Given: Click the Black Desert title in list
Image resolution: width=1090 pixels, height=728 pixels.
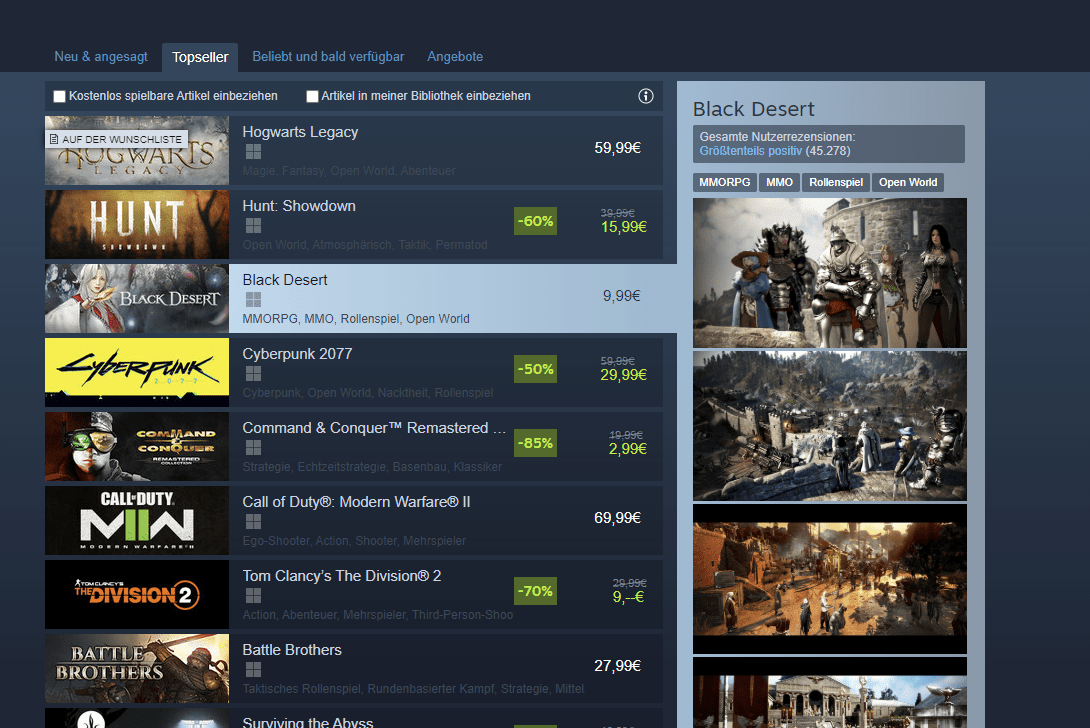Looking at the screenshot, I should [x=285, y=280].
